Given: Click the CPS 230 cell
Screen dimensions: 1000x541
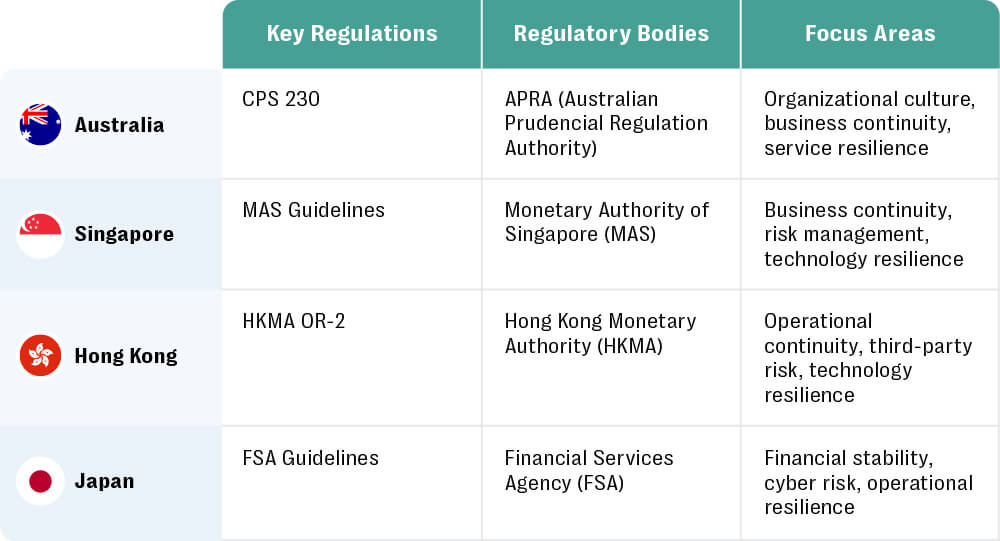Looking at the screenshot, I should coord(281,99).
